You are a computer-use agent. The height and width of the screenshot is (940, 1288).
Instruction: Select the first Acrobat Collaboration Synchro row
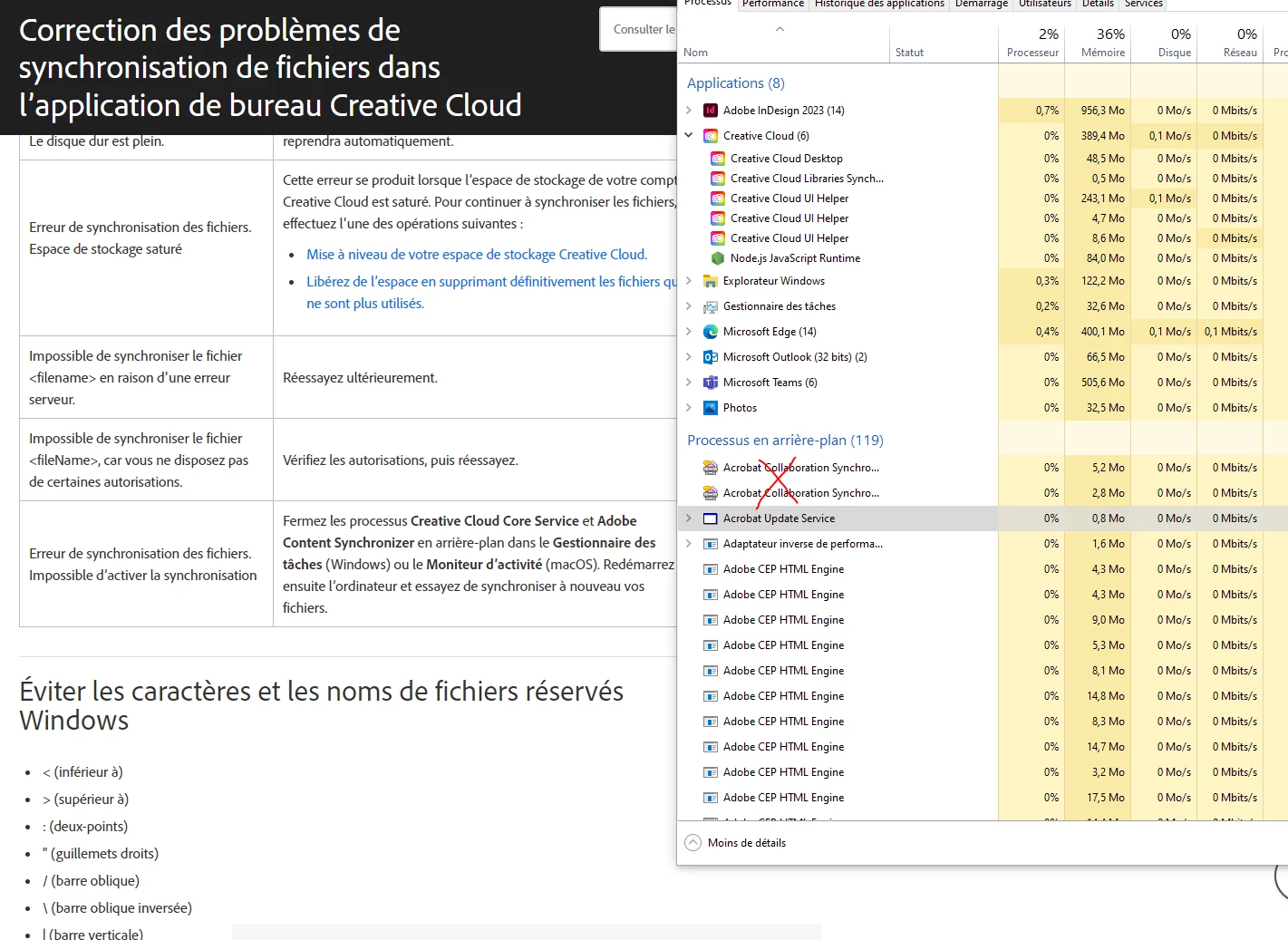pyautogui.click(x=983, y=468)
